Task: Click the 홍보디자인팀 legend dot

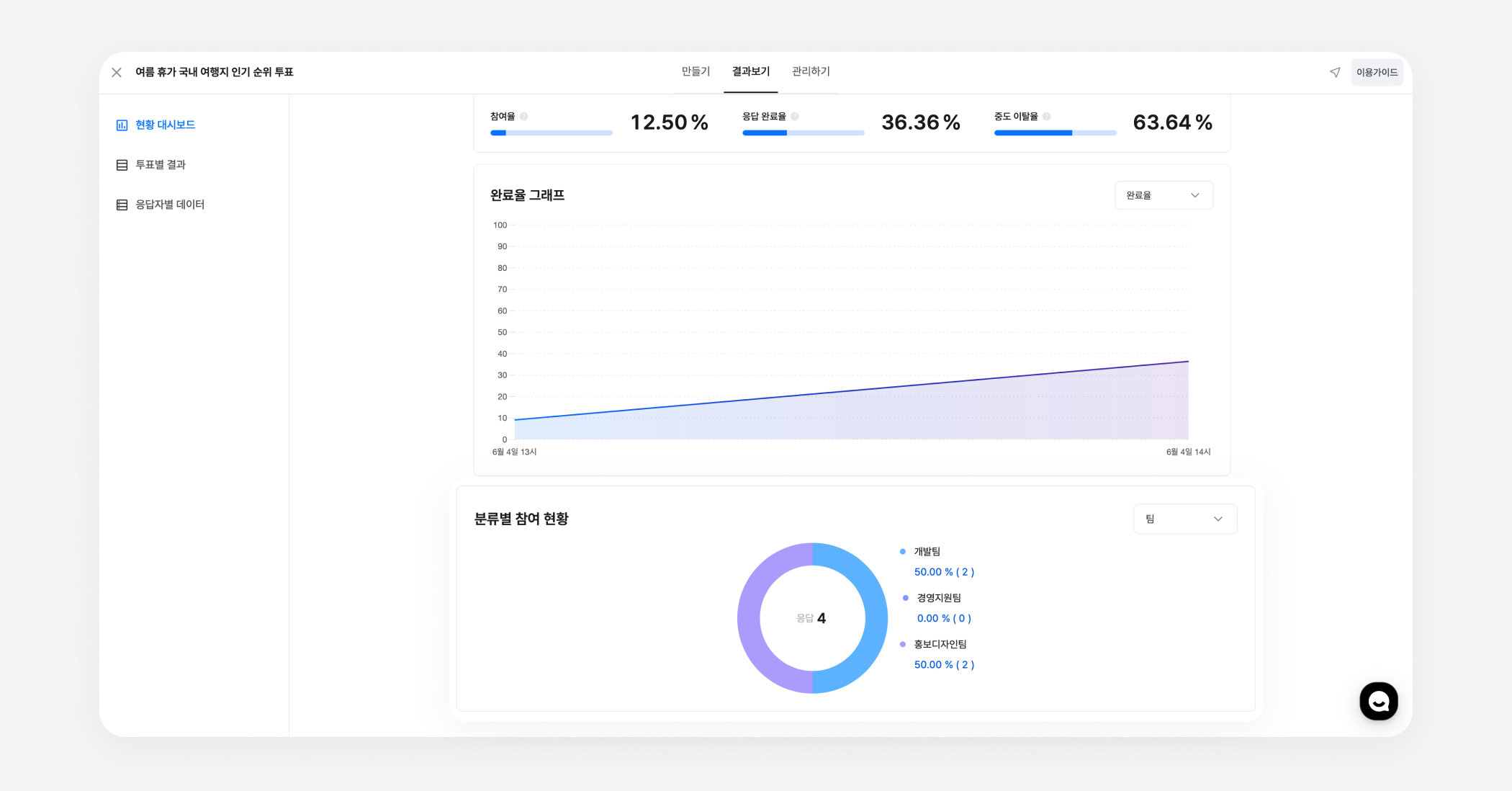Action: 903,644
